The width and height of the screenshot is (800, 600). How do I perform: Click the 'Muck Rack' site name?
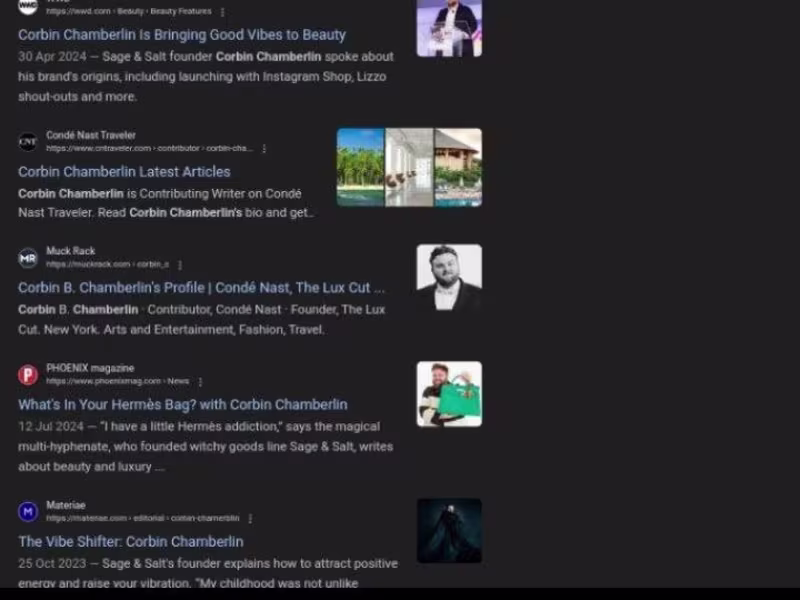(70, 251)
